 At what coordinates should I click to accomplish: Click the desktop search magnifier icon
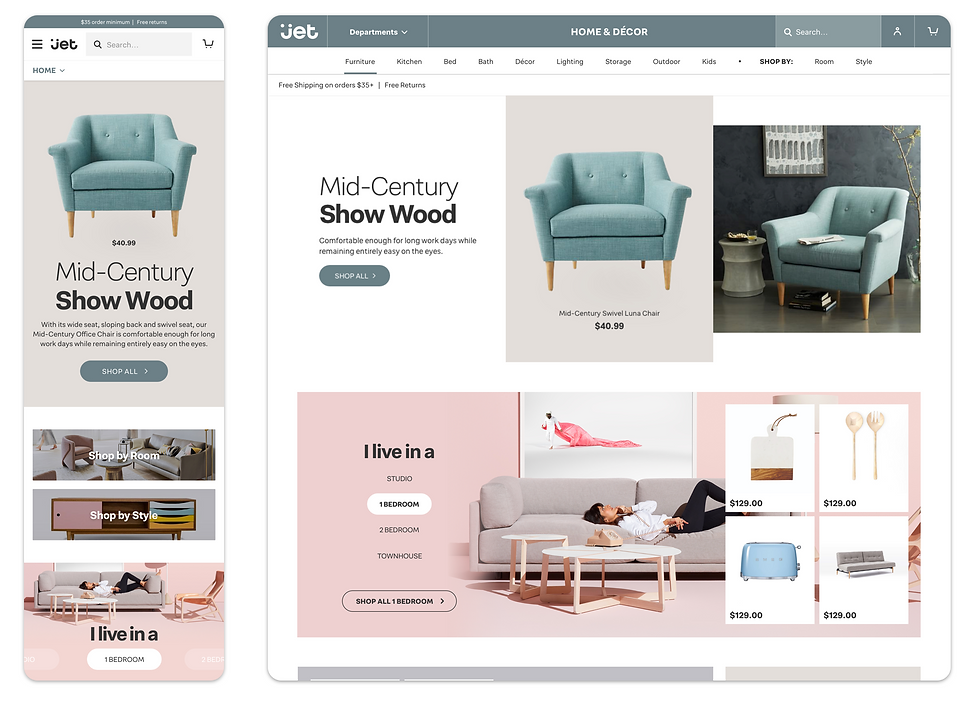click(x=788, y=32)
